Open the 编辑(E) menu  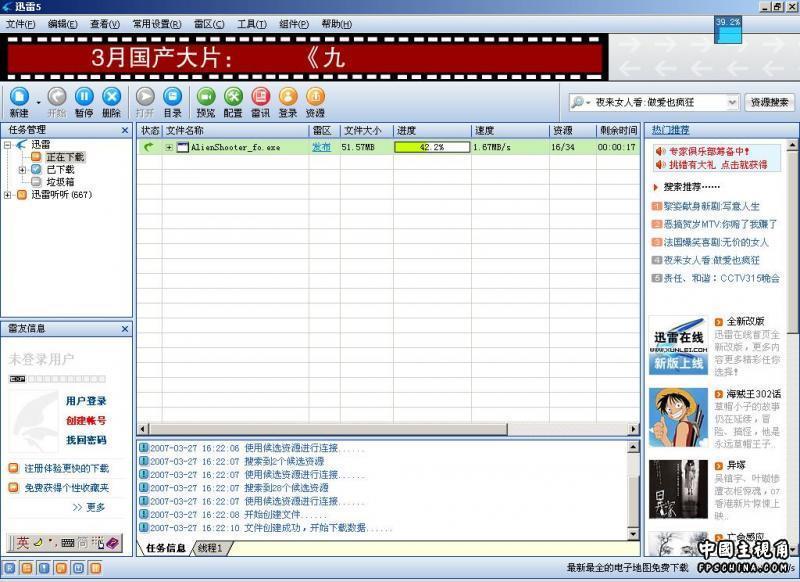[x=63, y=24]
